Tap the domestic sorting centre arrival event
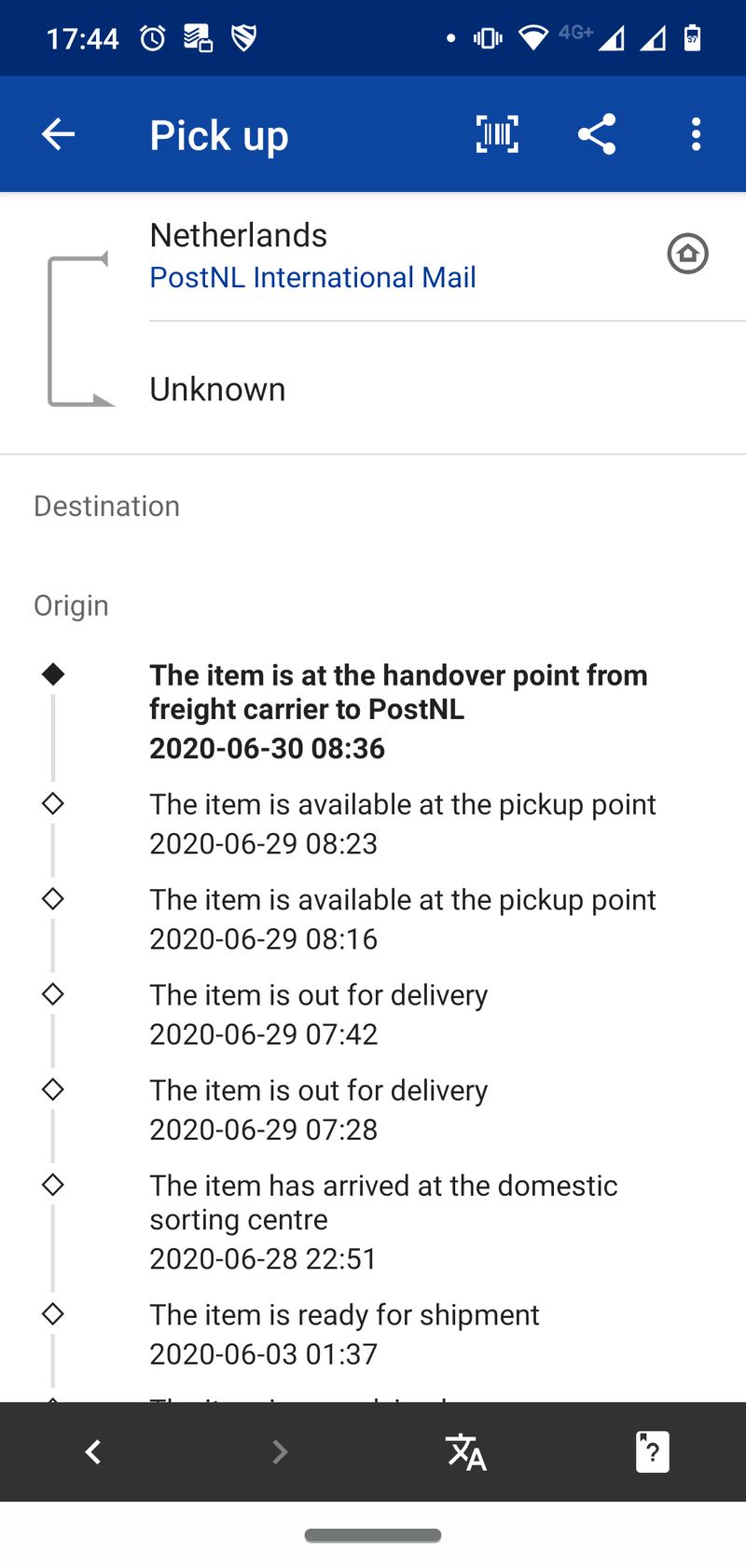The height and width of the screenshot is (1568, 746). pyautogui.click(x=383, y=1221)
